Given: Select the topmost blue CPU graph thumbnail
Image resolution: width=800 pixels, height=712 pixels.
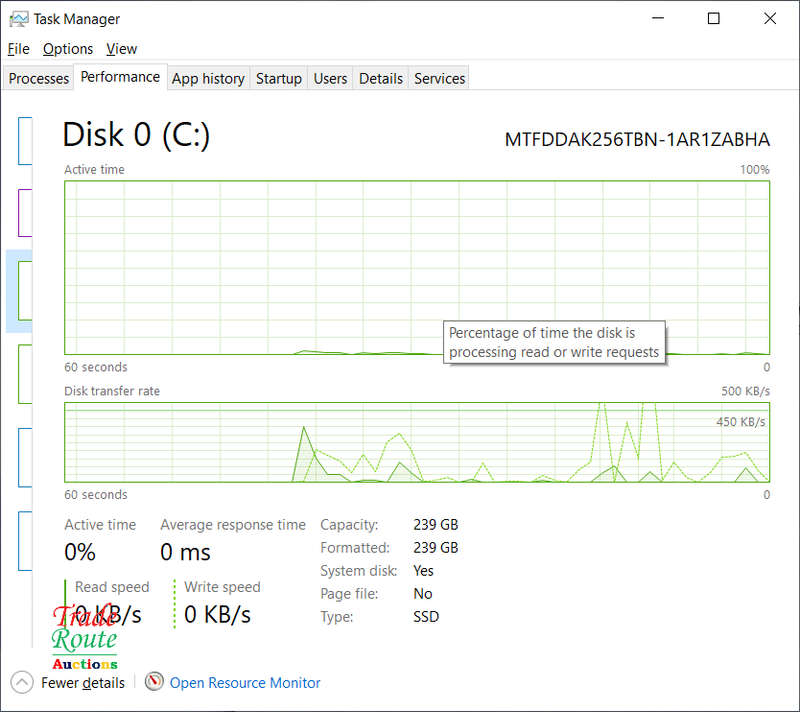Looking at the screenshot, I should (x=25, y=141).
